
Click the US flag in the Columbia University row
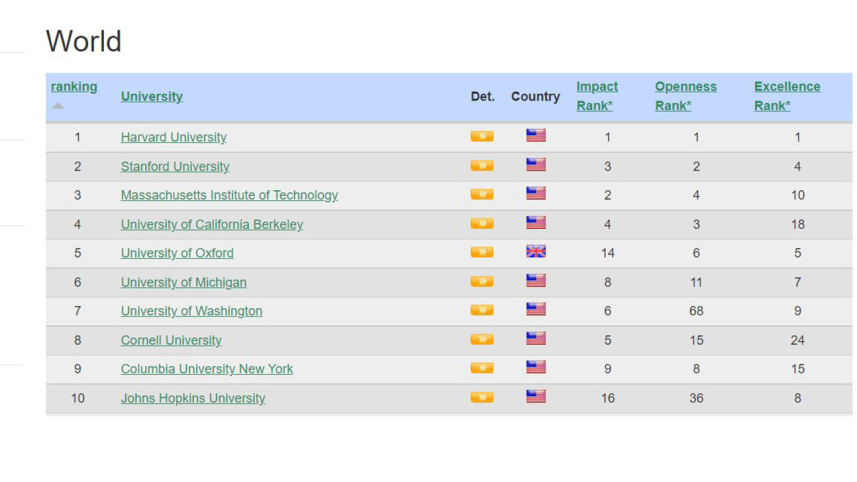[536, 368]
